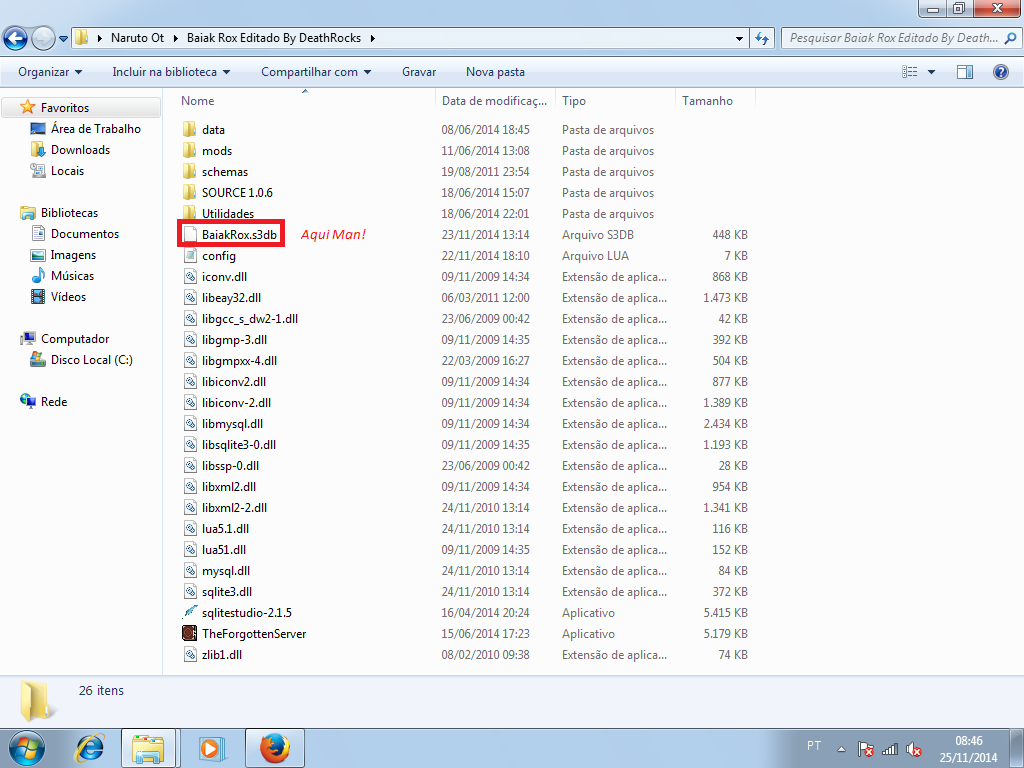Select the SOURCE 1.0.6 folder icon
The width and height of the screenshot is (1024, 768).
point(189,192)
